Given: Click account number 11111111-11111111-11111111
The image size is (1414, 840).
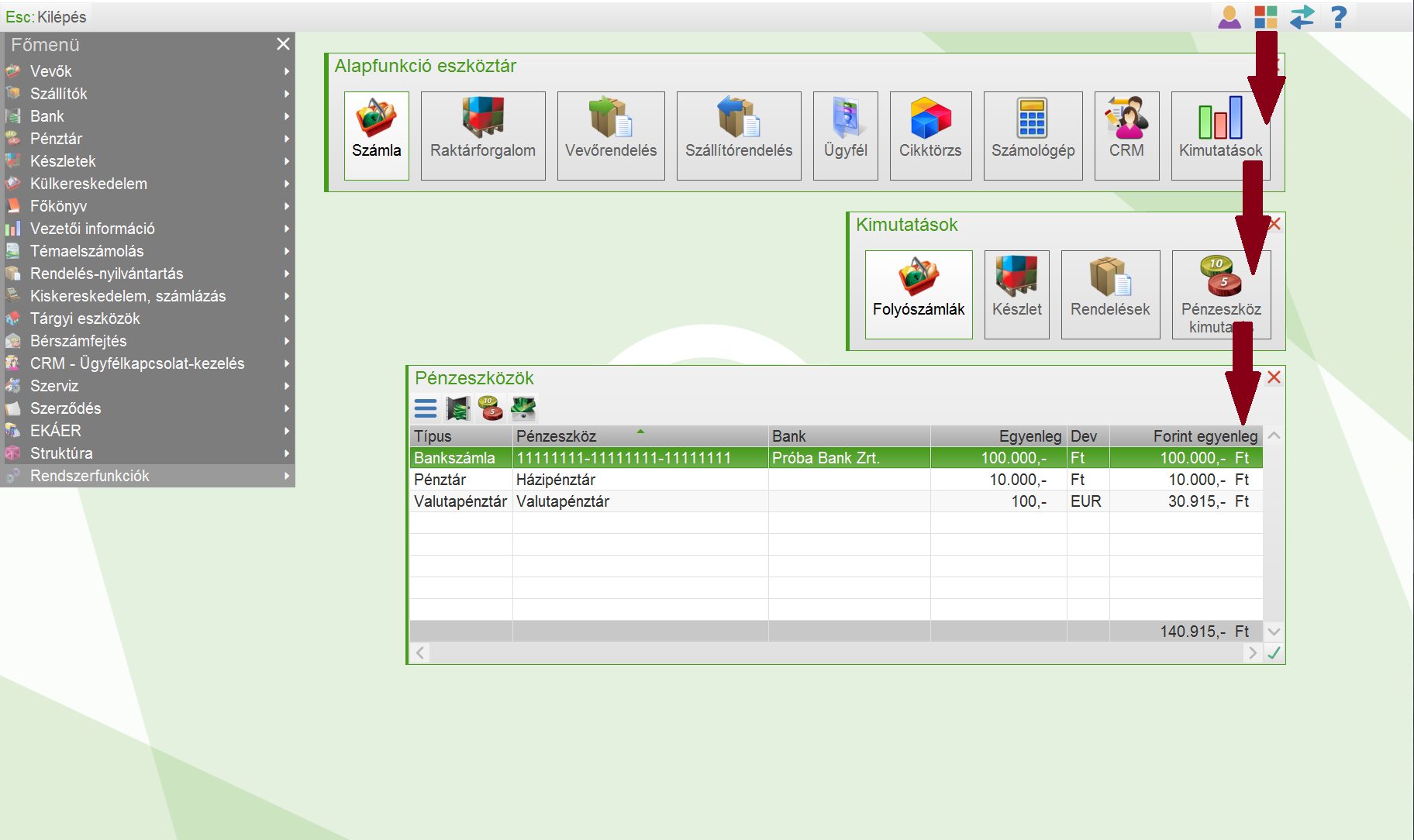Looking at the screenshot, I should pyautogui.click(x=640, y=458).
